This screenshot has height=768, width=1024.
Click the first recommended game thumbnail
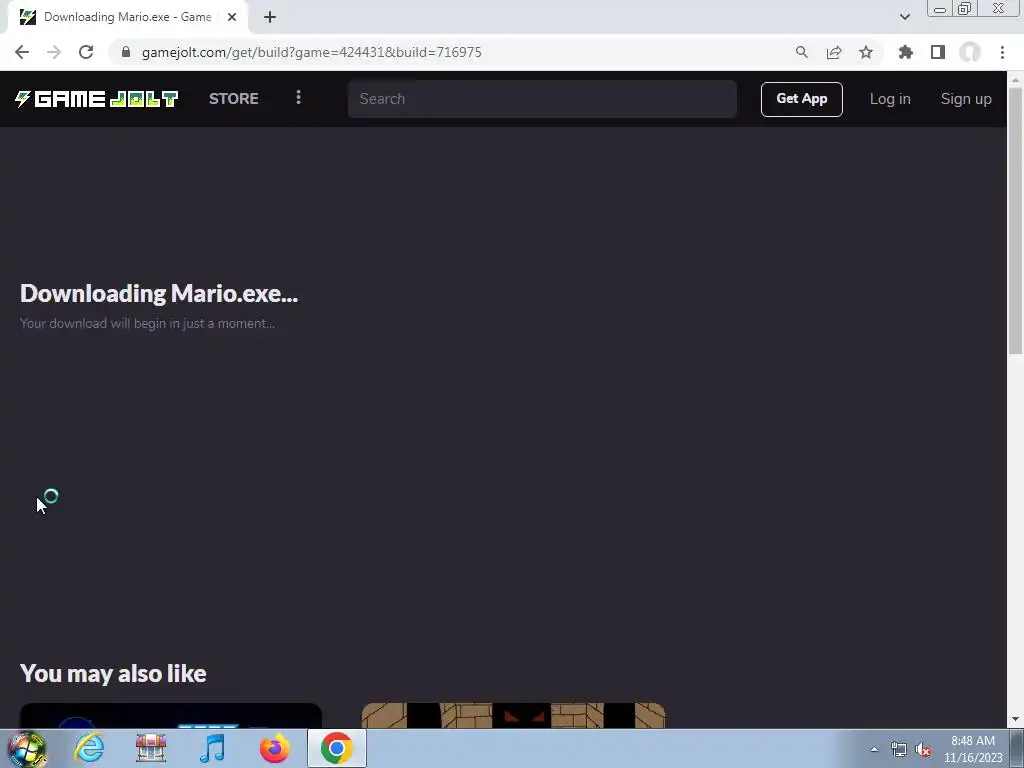[x=170, y=715]
